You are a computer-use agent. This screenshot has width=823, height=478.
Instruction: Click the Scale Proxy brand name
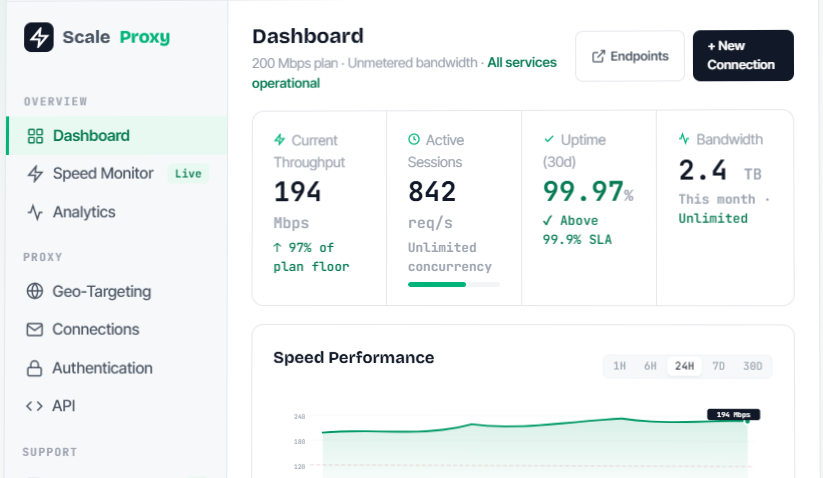tap(116, 37)
